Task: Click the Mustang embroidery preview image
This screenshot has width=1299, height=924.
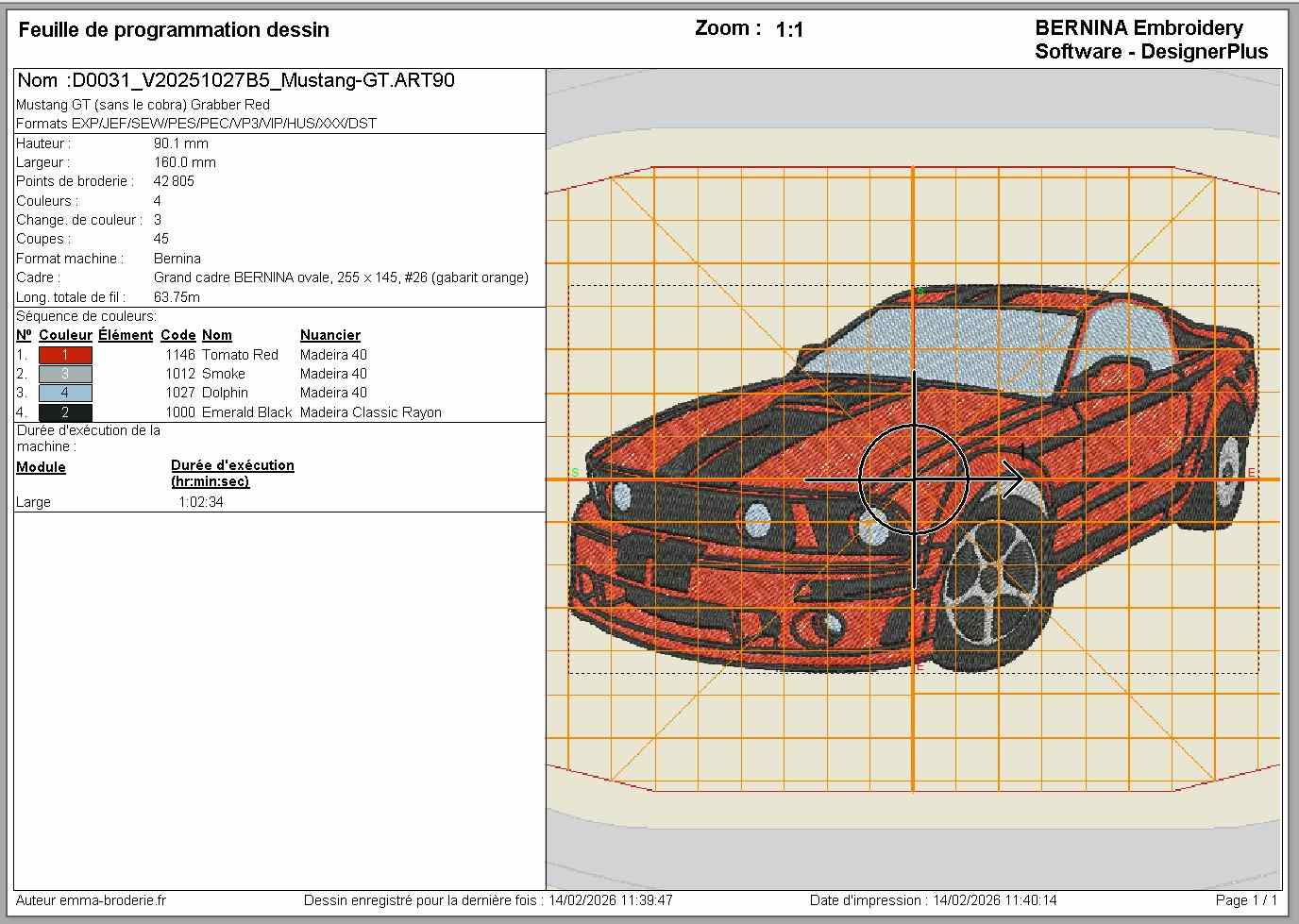Action: pos(913,479)
